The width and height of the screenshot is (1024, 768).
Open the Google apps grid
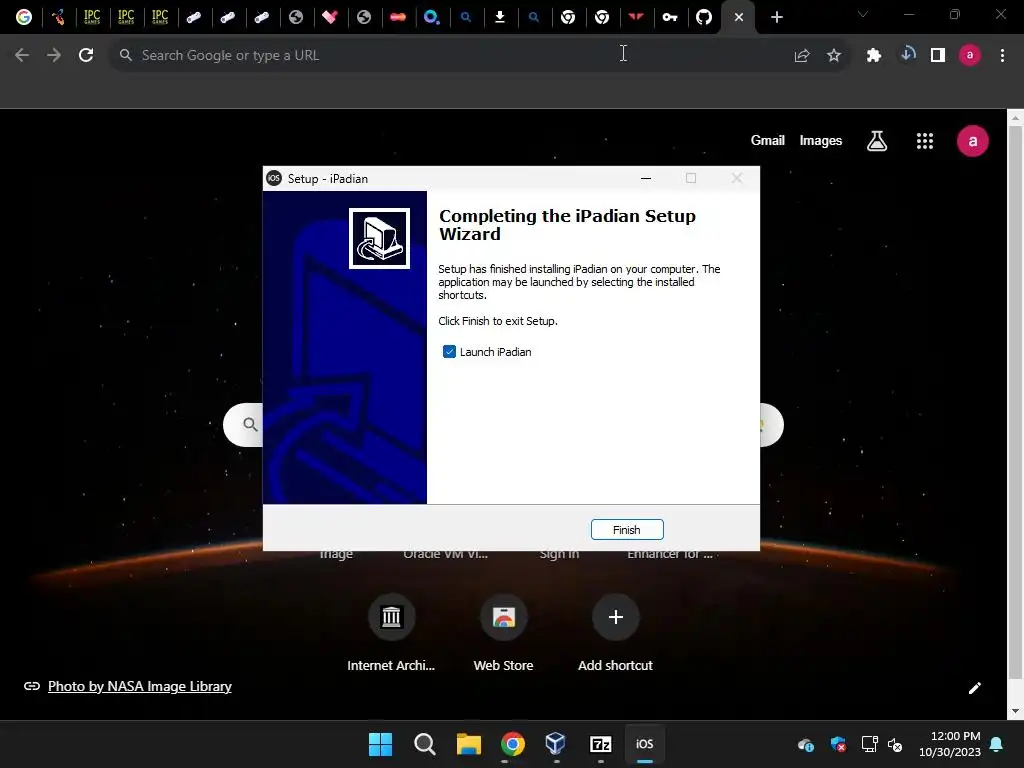tap(925, 141)
